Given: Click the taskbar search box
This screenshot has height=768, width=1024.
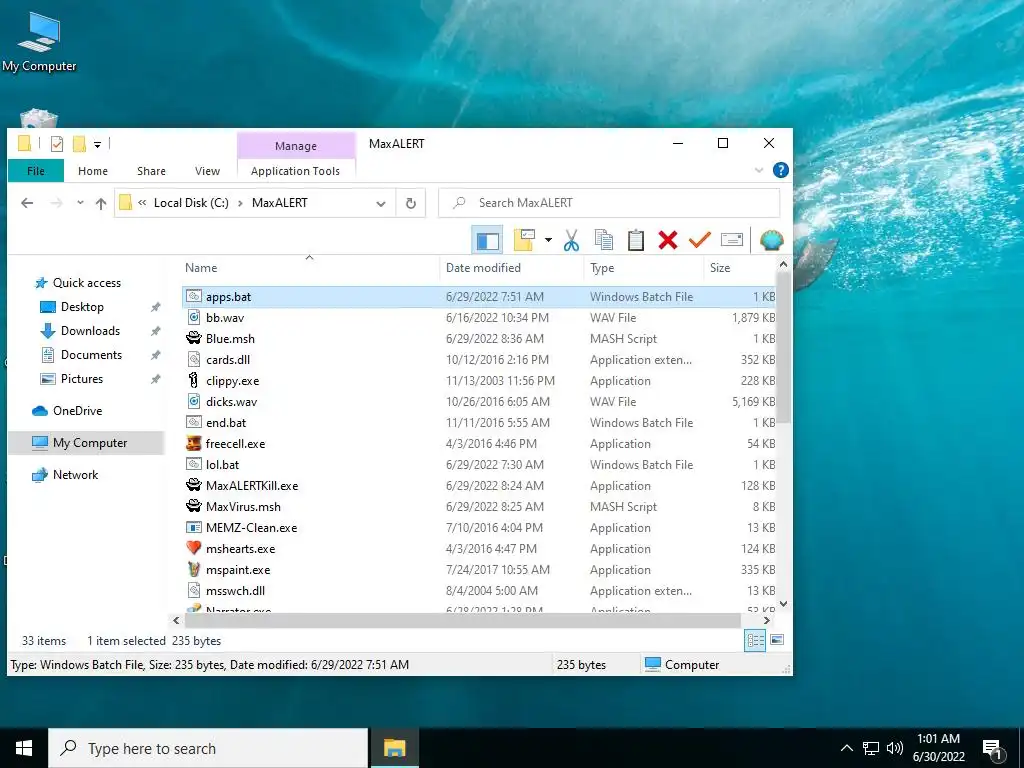Looking at the screenshot, I should (208, 748).
